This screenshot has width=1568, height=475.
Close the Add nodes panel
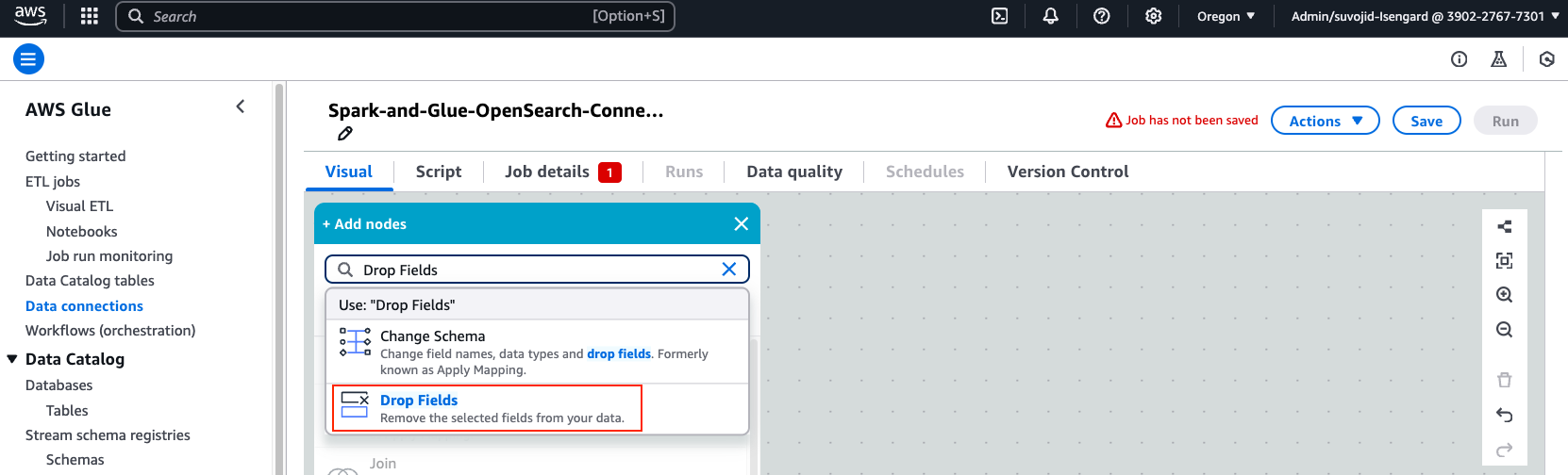click(x=742, y=223)
